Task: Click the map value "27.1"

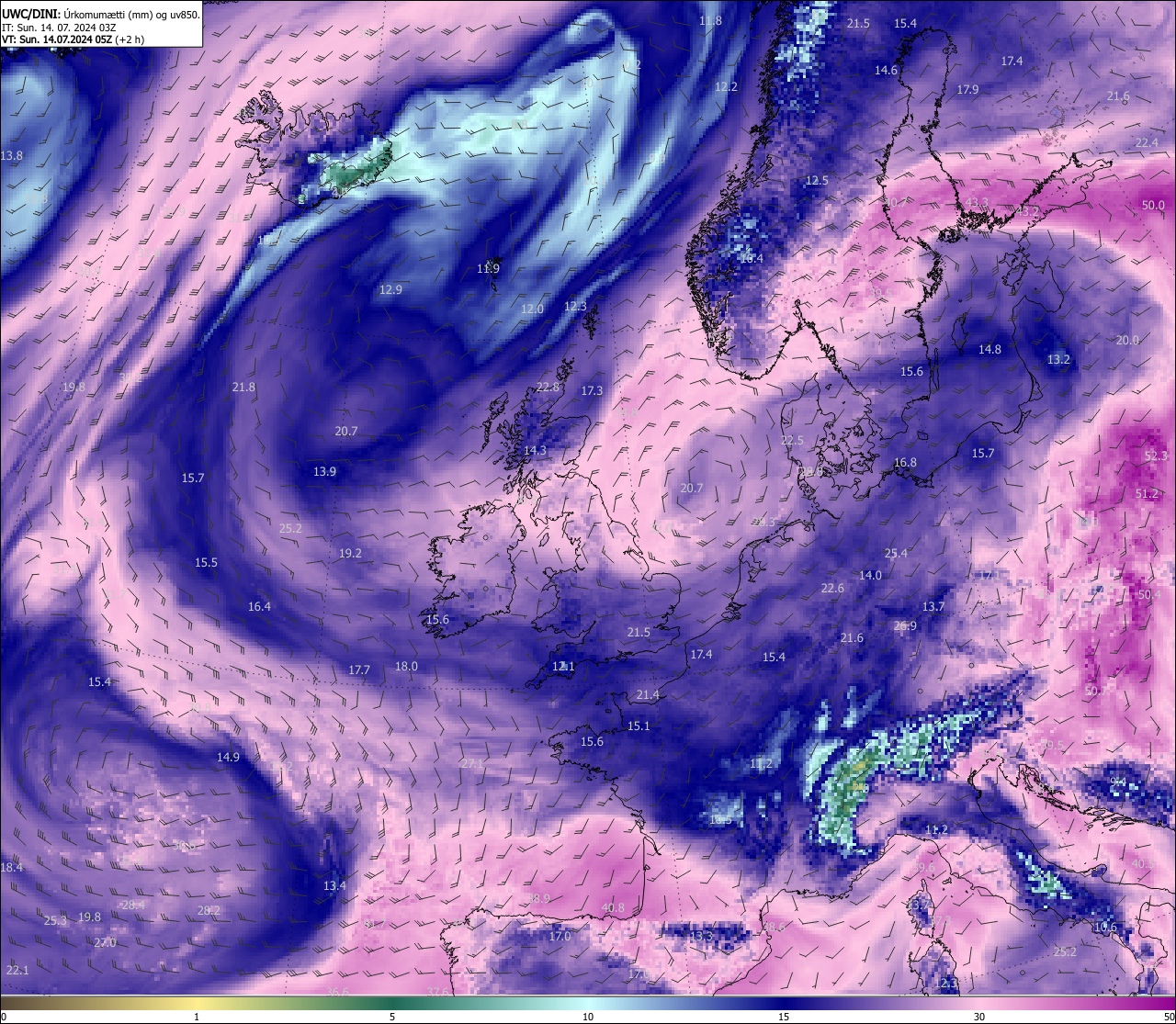Action: (472, 764)
